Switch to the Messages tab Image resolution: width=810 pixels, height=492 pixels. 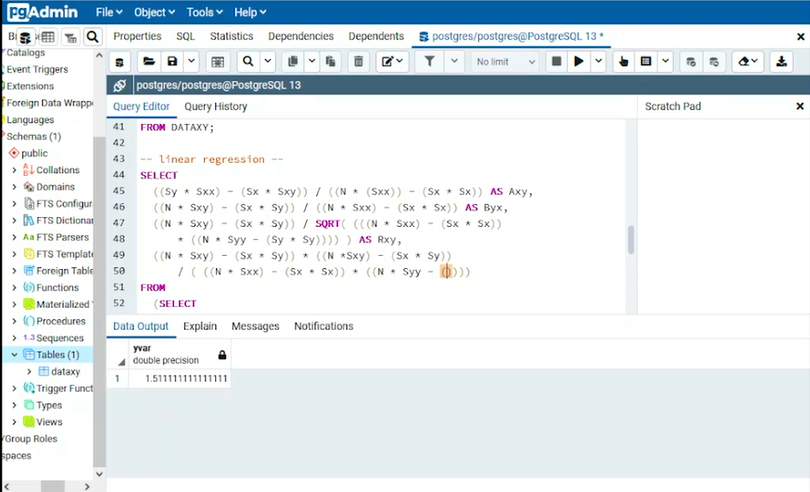[x=255, y=326]
